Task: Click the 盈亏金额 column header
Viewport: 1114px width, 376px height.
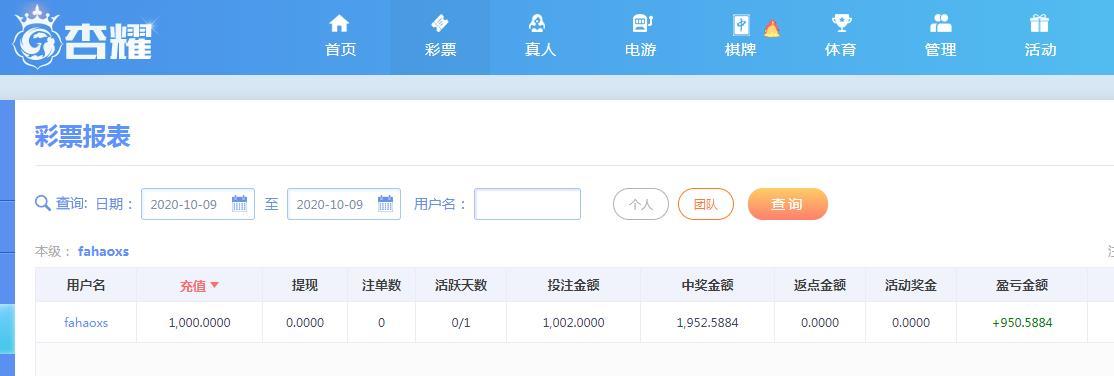Action: click(1022, 285)
